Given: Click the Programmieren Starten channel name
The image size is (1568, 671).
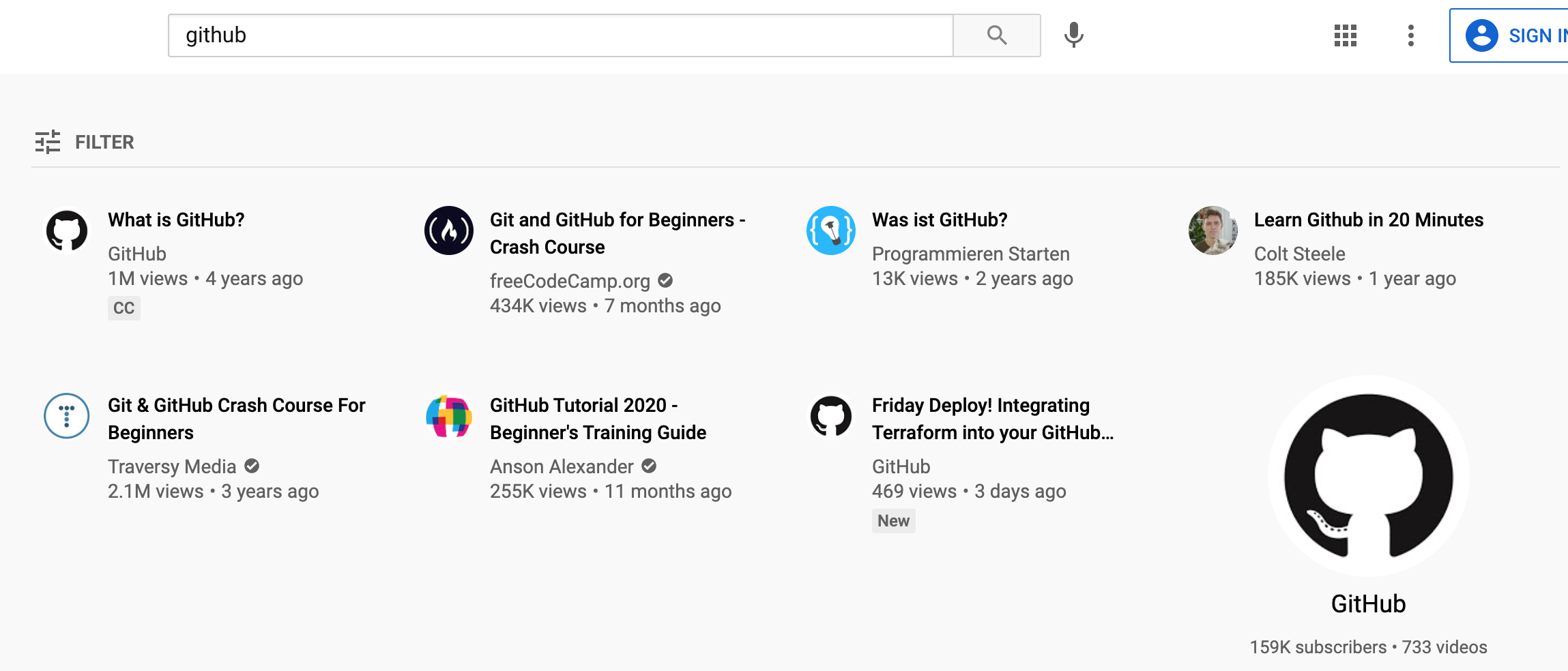Looking at the screenshot, I should [971, 254].
